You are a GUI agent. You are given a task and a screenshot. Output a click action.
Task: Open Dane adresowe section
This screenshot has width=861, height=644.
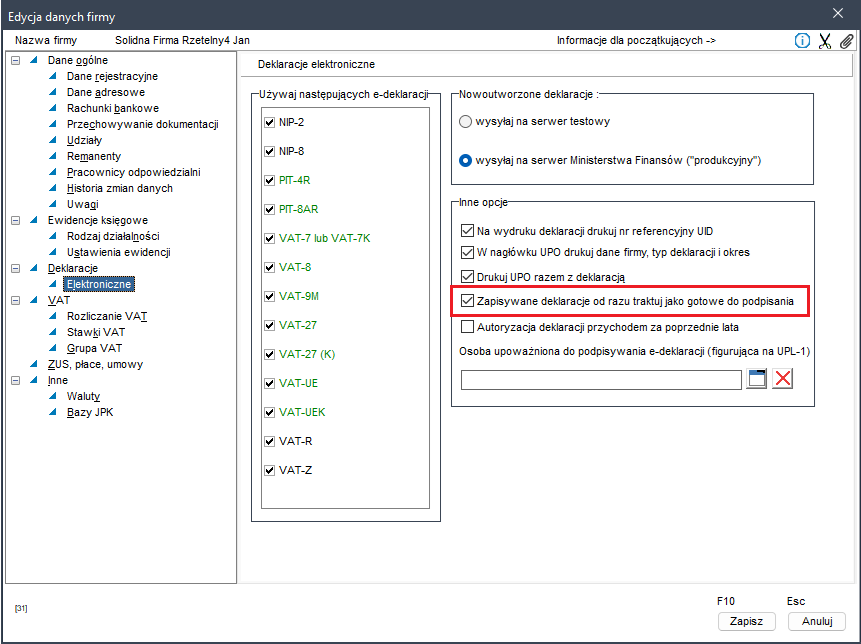tap(105, 92)
